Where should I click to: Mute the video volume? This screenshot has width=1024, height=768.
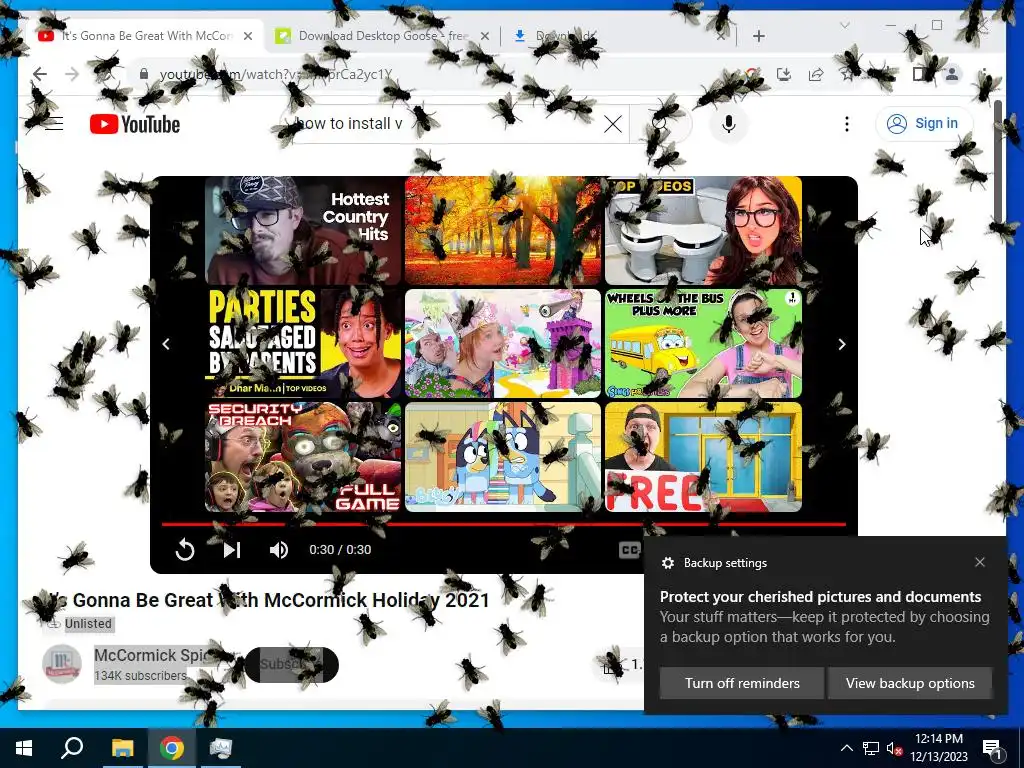click(279, 550)
